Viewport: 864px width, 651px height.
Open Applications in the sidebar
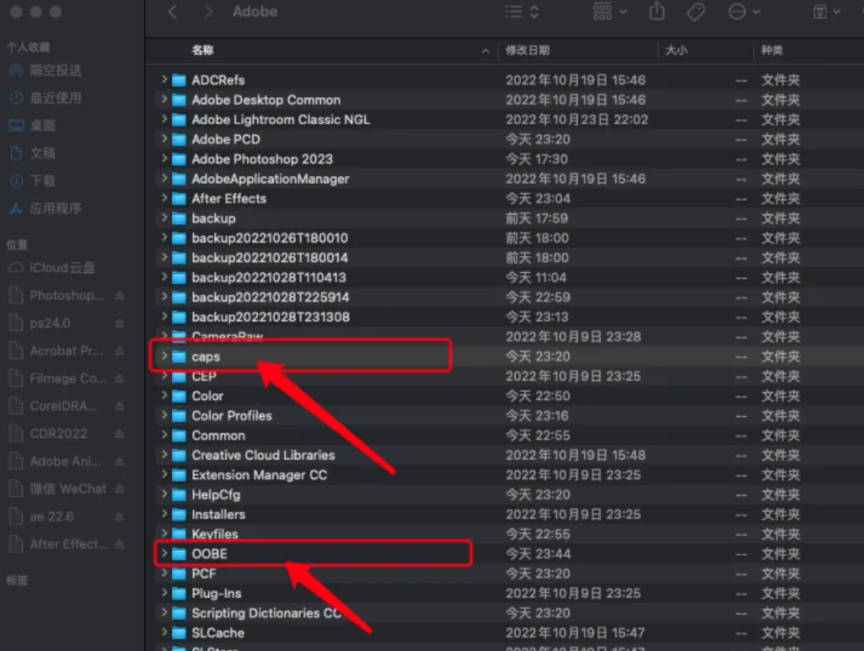(45, 208)
